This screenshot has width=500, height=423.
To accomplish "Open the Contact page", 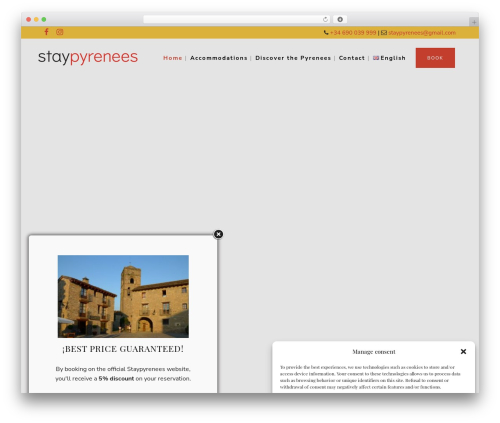I will (352, 58).
